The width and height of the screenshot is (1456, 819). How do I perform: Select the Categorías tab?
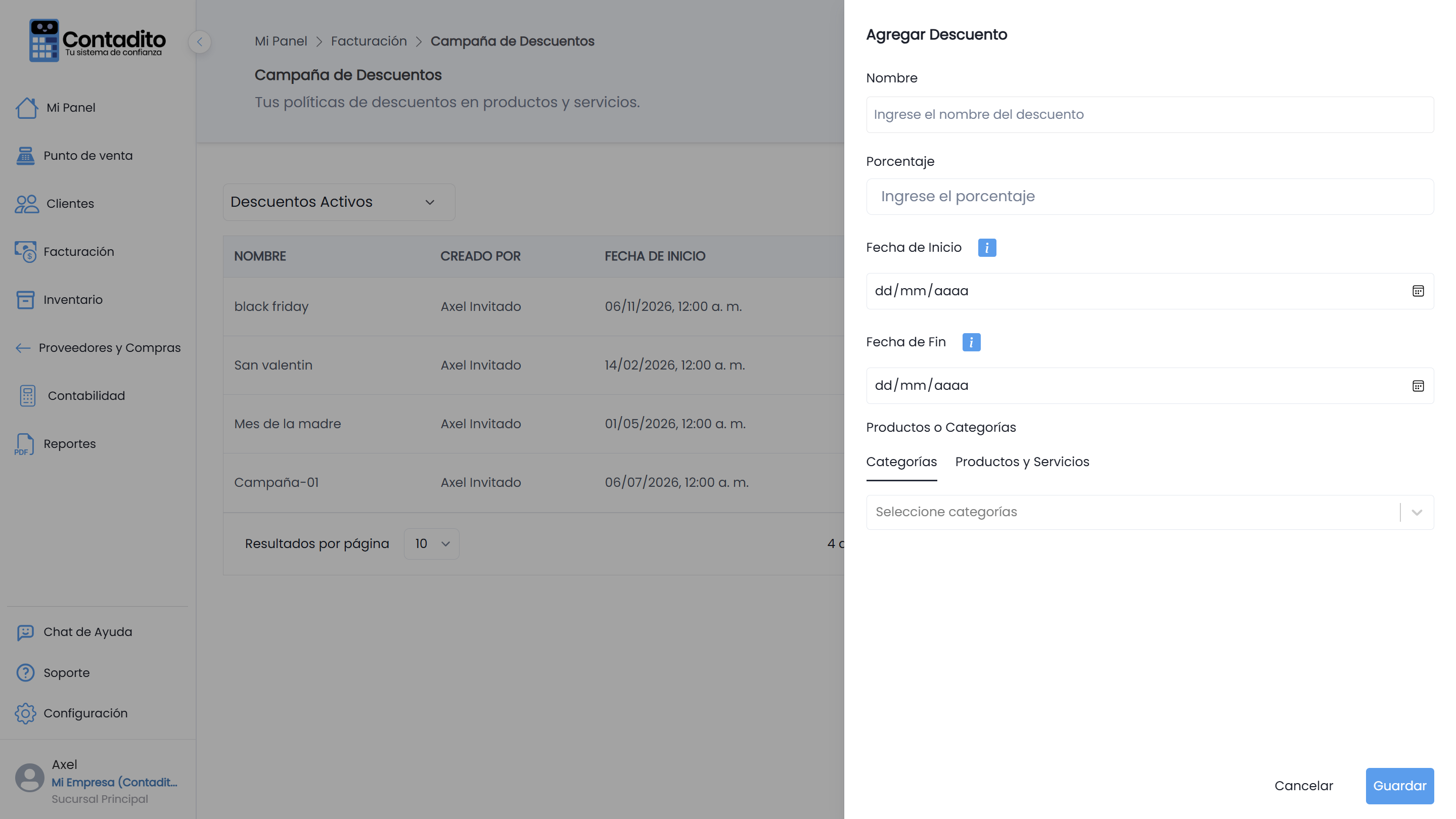[901, 462]
